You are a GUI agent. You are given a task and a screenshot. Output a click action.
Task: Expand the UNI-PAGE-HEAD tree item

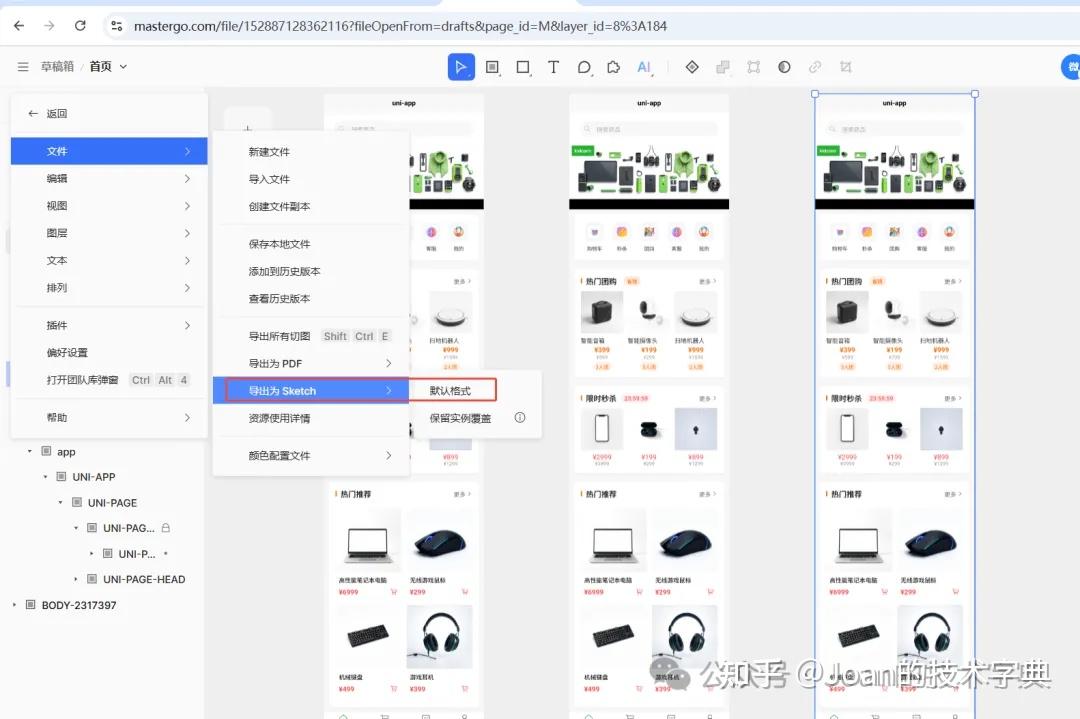coord(75,578)
